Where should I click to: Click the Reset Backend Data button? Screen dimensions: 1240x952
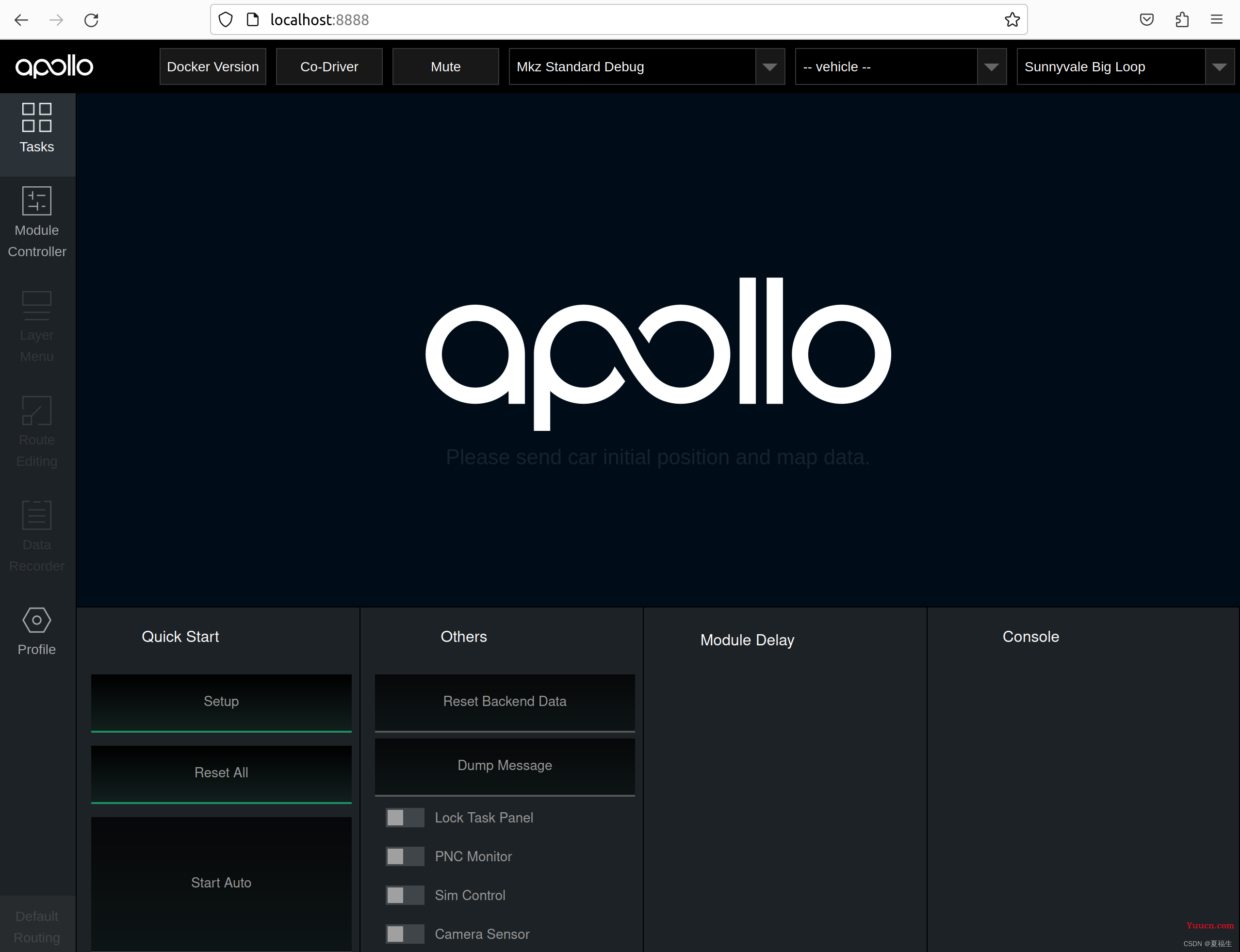(x=505, y=703)
